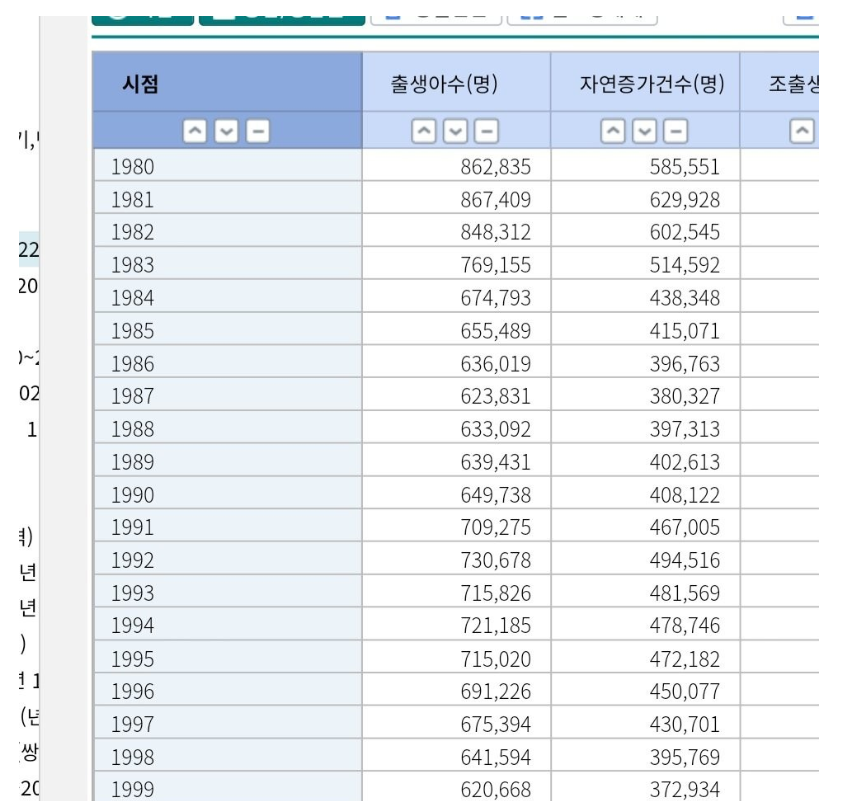842x801 pixels.
Task: Select the 1982 year row label
Action: [133, 232]
